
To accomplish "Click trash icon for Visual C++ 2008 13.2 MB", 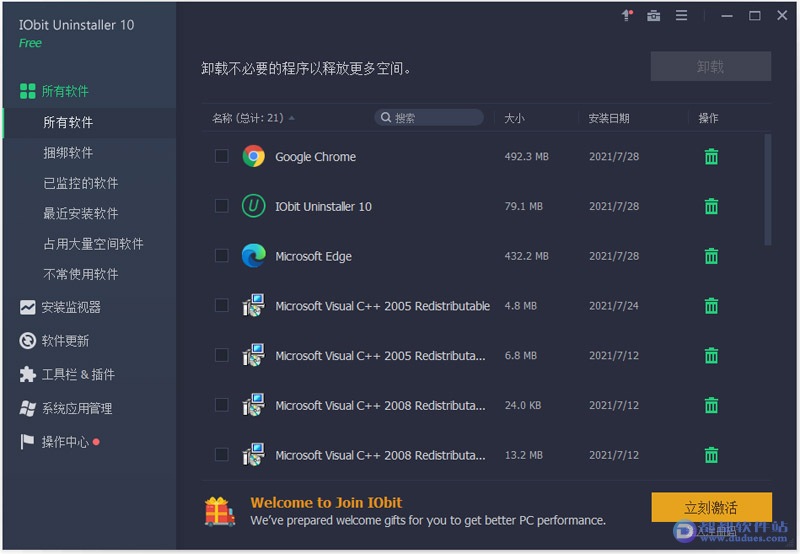I will point(711,455).
